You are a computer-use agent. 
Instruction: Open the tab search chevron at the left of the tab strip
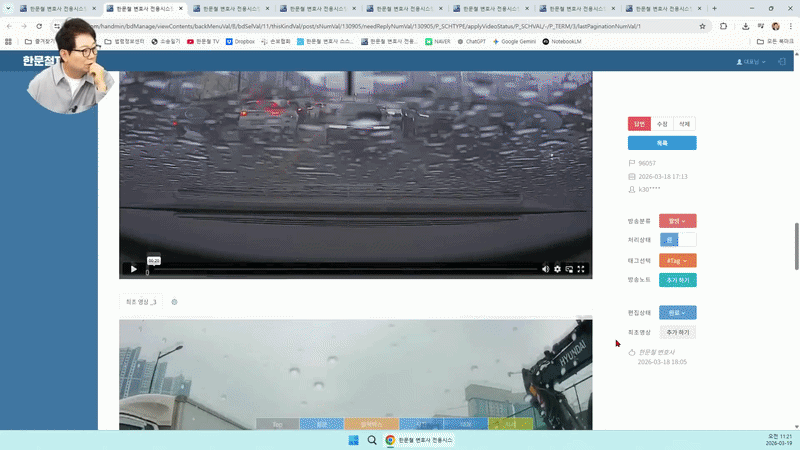point(8,9)
